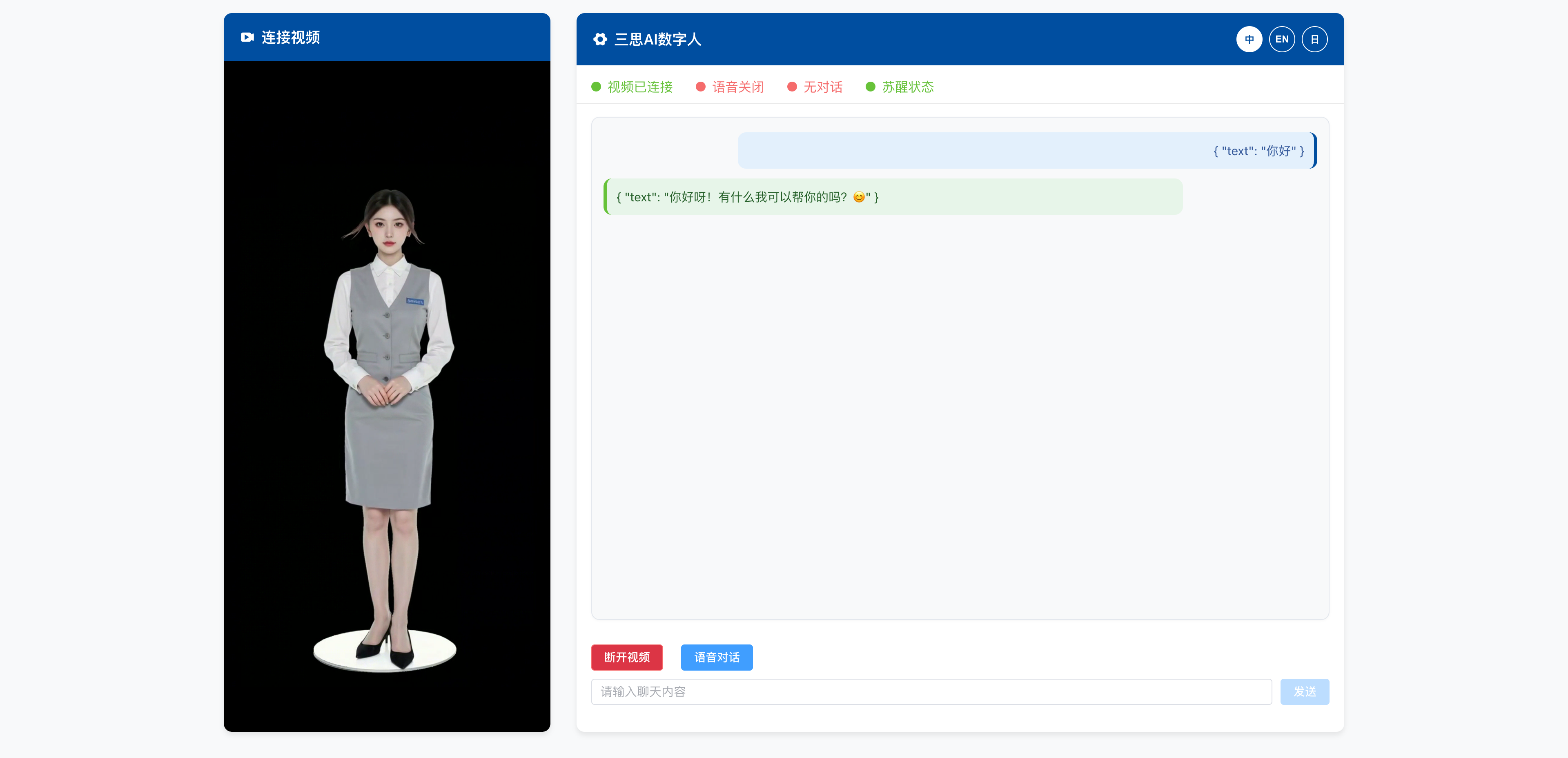
Task: Select the Japanese (日) language button
Action: click(x=1314, y=40)
